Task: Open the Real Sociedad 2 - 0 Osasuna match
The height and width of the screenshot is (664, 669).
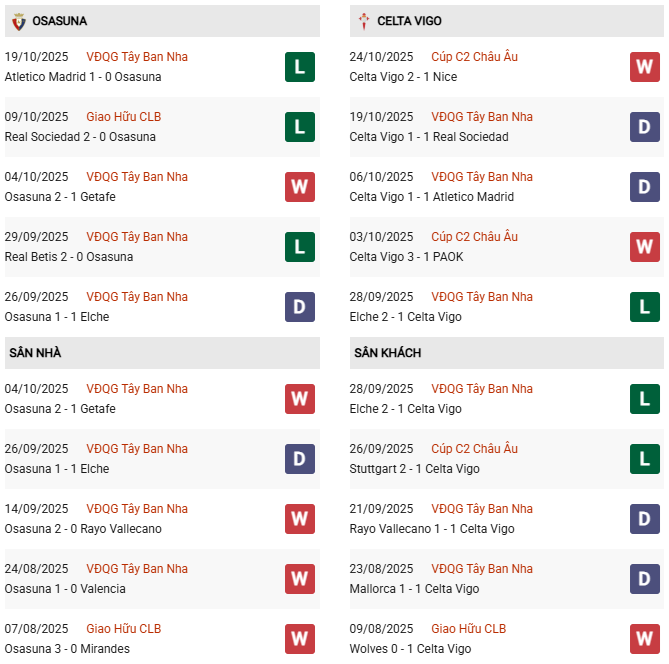Action: pos(80,137)
